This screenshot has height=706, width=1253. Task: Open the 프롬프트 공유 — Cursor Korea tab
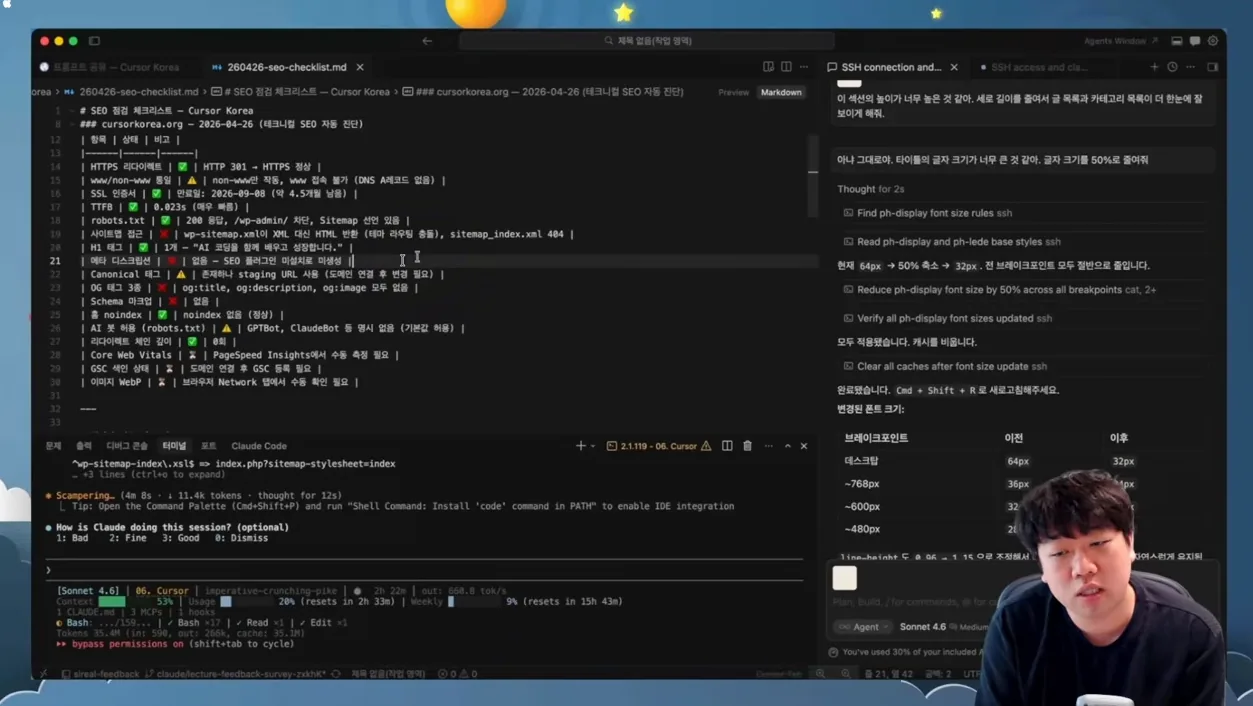(116, 67)
